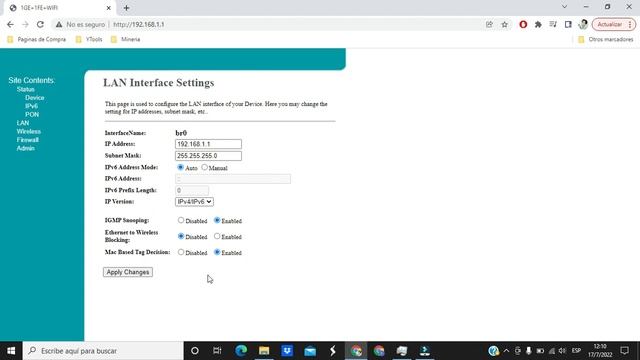Viewport: 640px width, 360px height.
Task: Select Auto IPv6 Address Mode
Action: [x=180, y=167]
